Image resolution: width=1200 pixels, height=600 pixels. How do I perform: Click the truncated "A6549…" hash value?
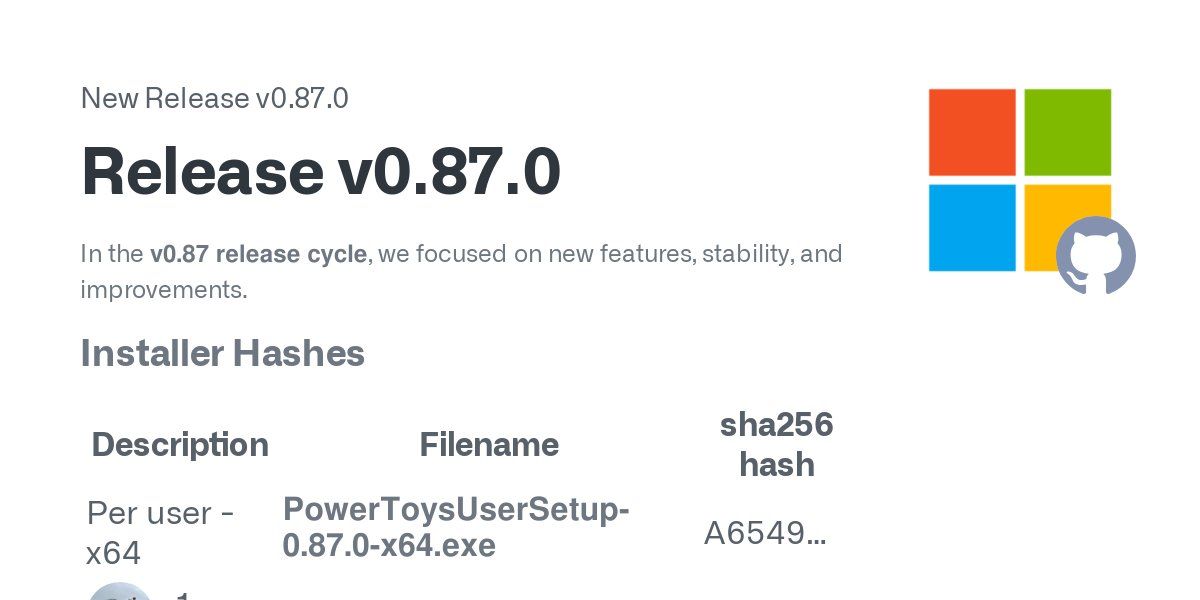click(x=765, y=534)
